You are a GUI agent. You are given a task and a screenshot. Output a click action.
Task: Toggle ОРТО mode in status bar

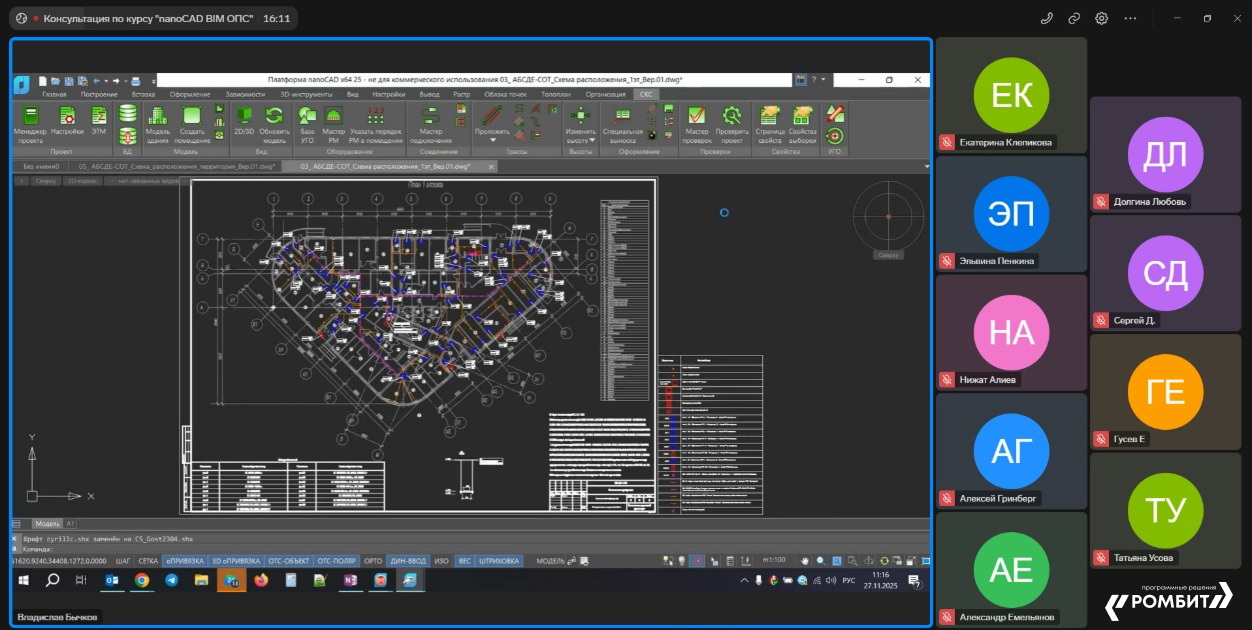point(373,561)
